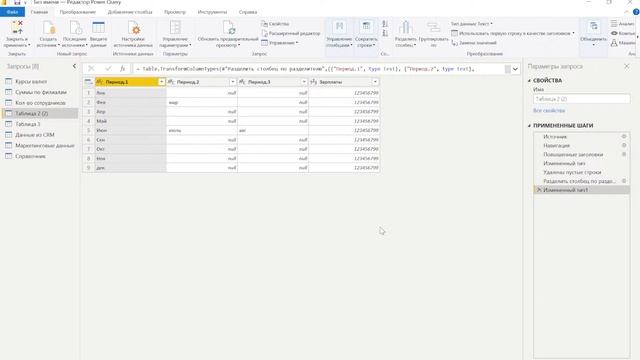The width and height of the screenshot is (640, 360).
Task: Switch to the Главная tab
Action: [x=40, y=12]
